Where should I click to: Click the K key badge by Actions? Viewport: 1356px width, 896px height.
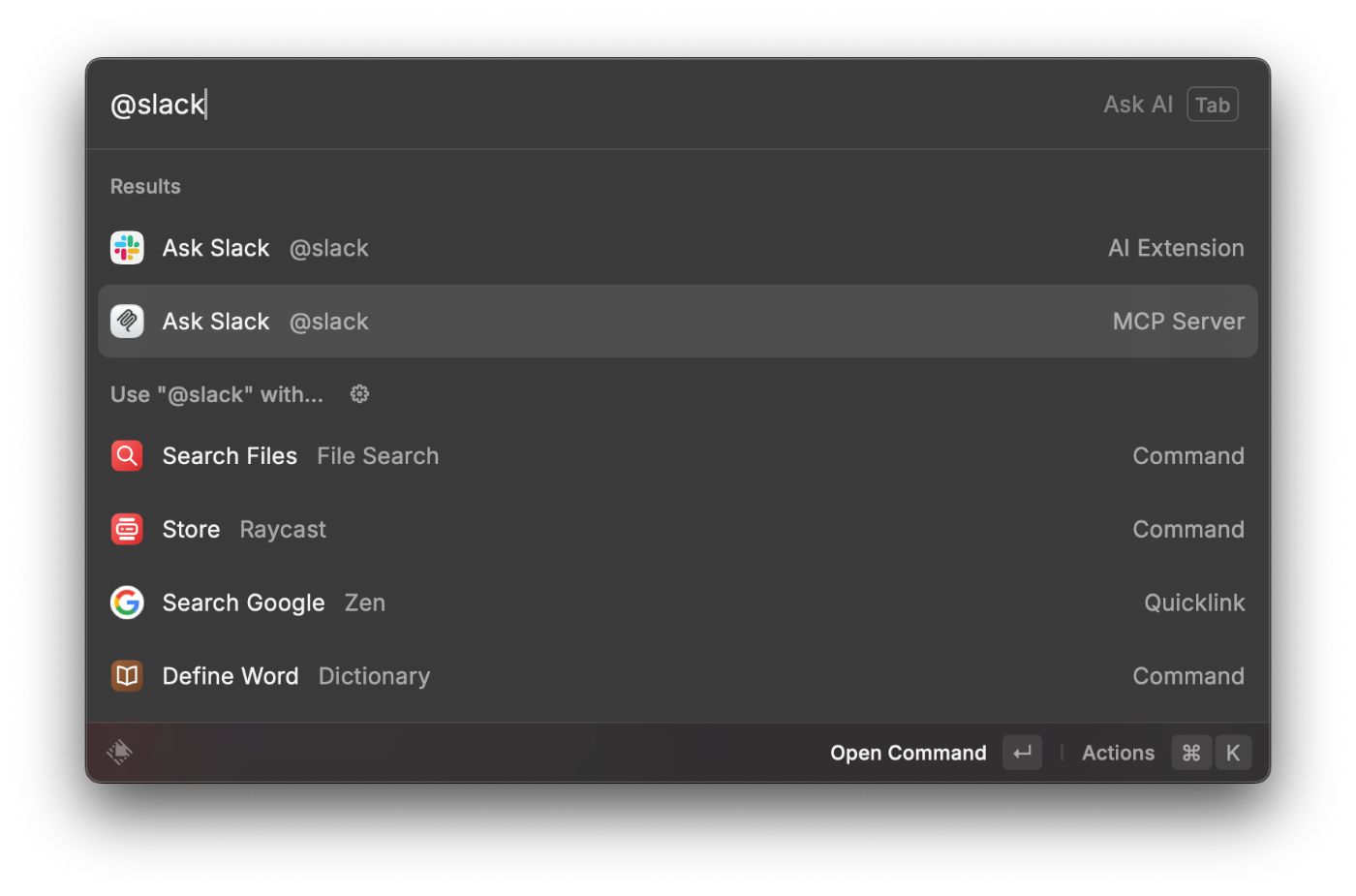coord(1233,753)
